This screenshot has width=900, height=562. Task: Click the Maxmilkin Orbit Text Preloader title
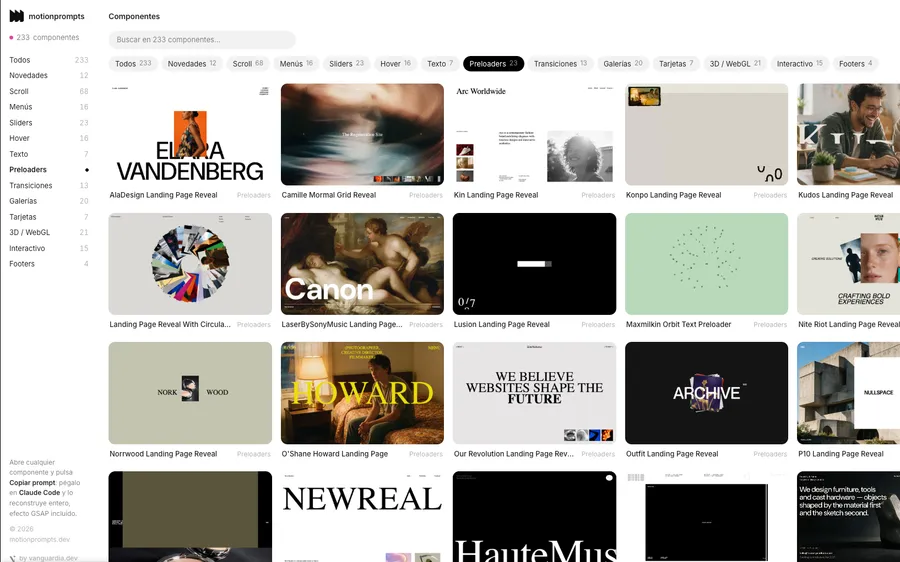678,324
